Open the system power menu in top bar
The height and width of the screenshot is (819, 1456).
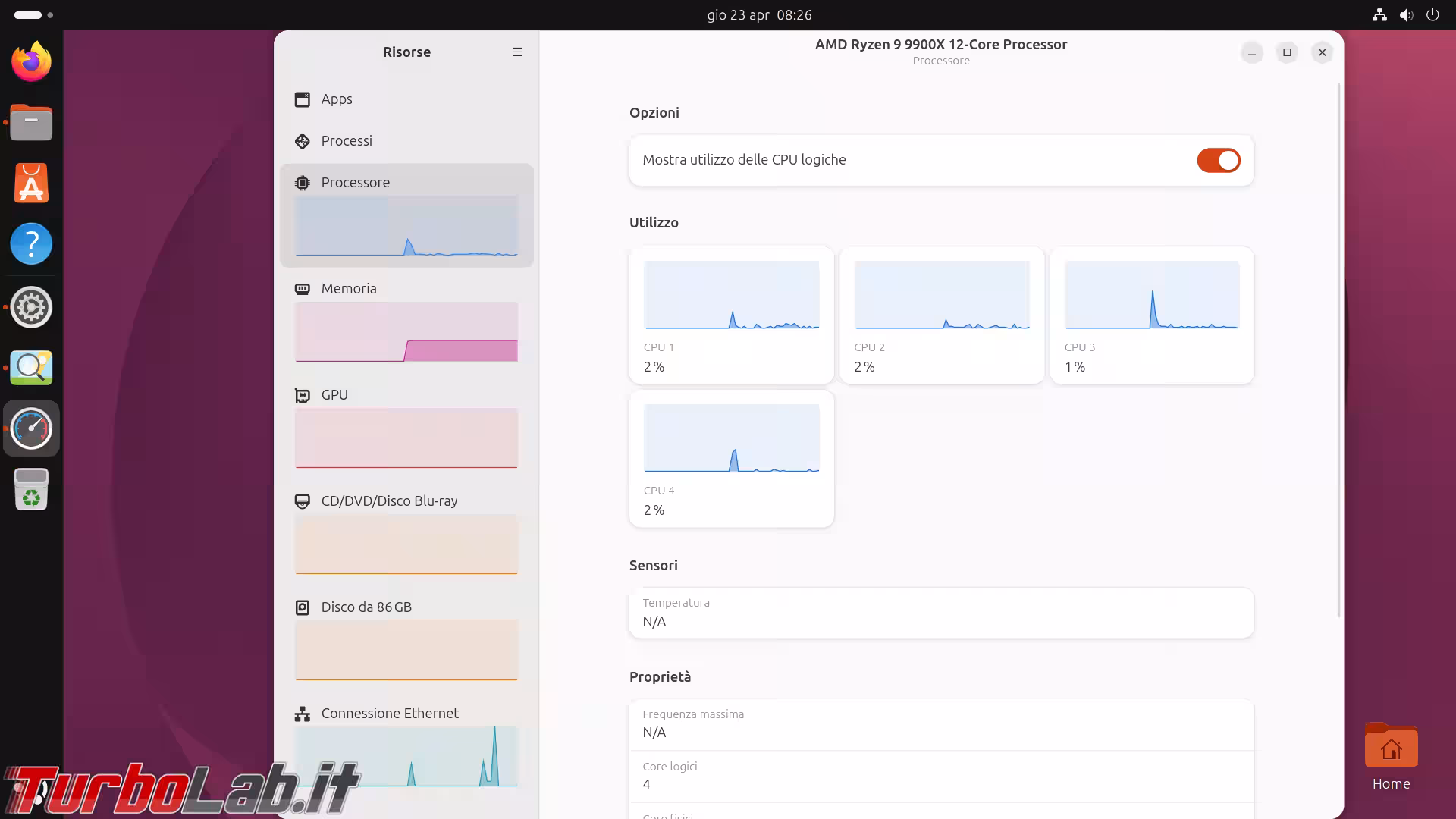tap(1432, 15)
